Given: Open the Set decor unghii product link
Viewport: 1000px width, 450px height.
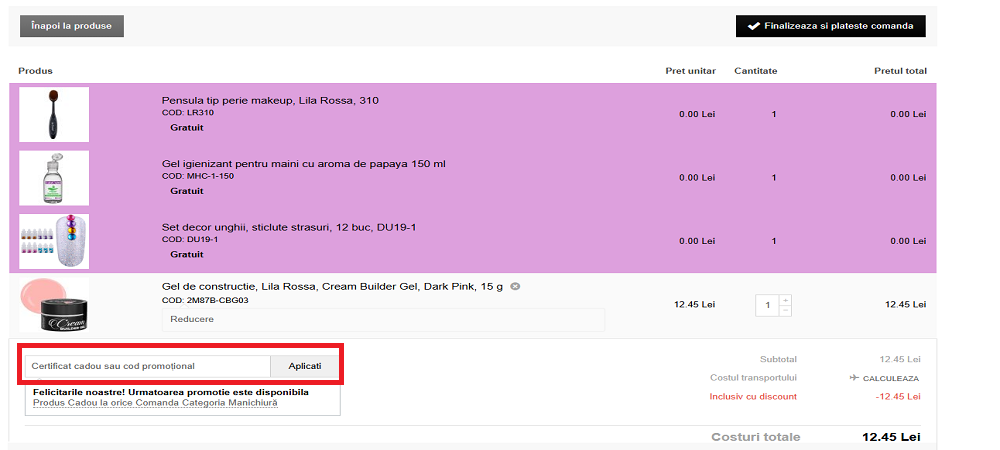Looking at the screenshot, I should coord(288,228).
